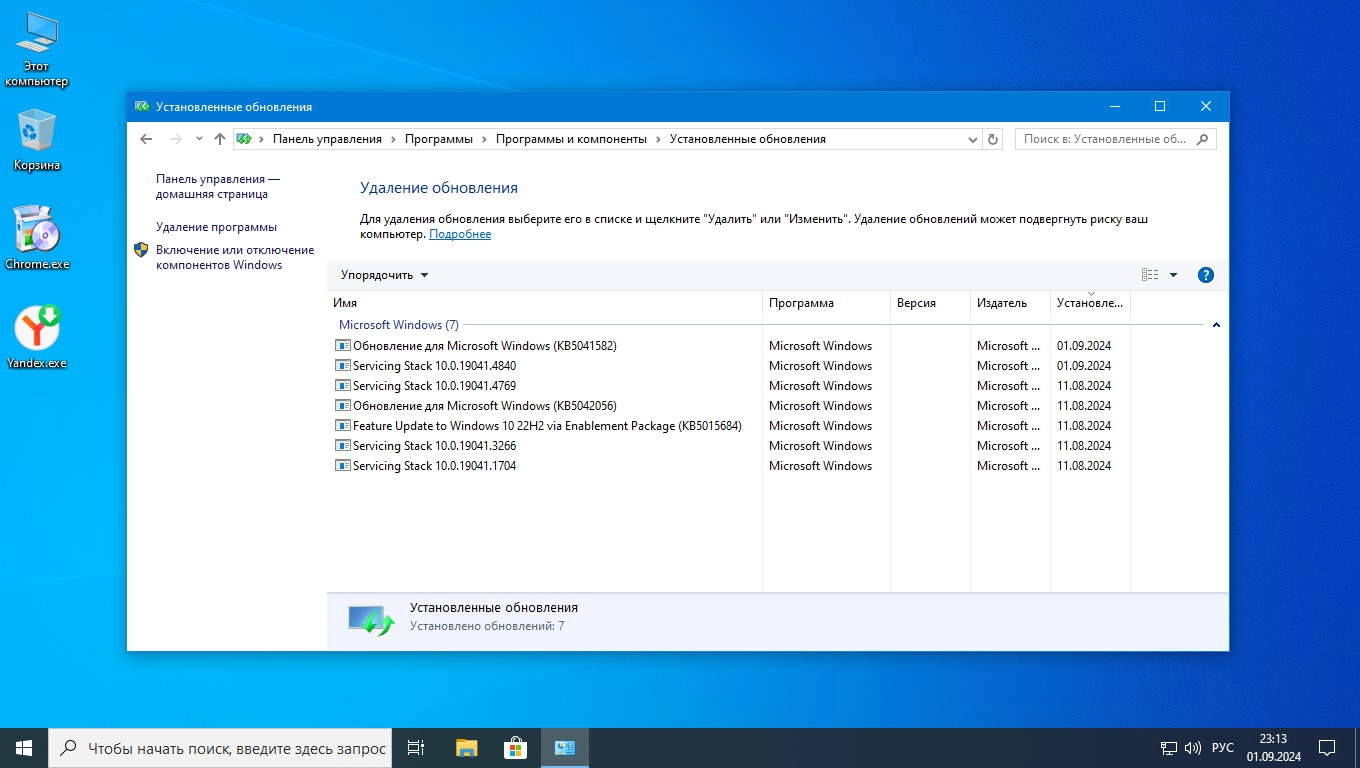Image resolution: width=1360 pixels, height=768 pixels.
Task: Open the Упорядочить dropdown menu
Action: (x=384, y=275)
